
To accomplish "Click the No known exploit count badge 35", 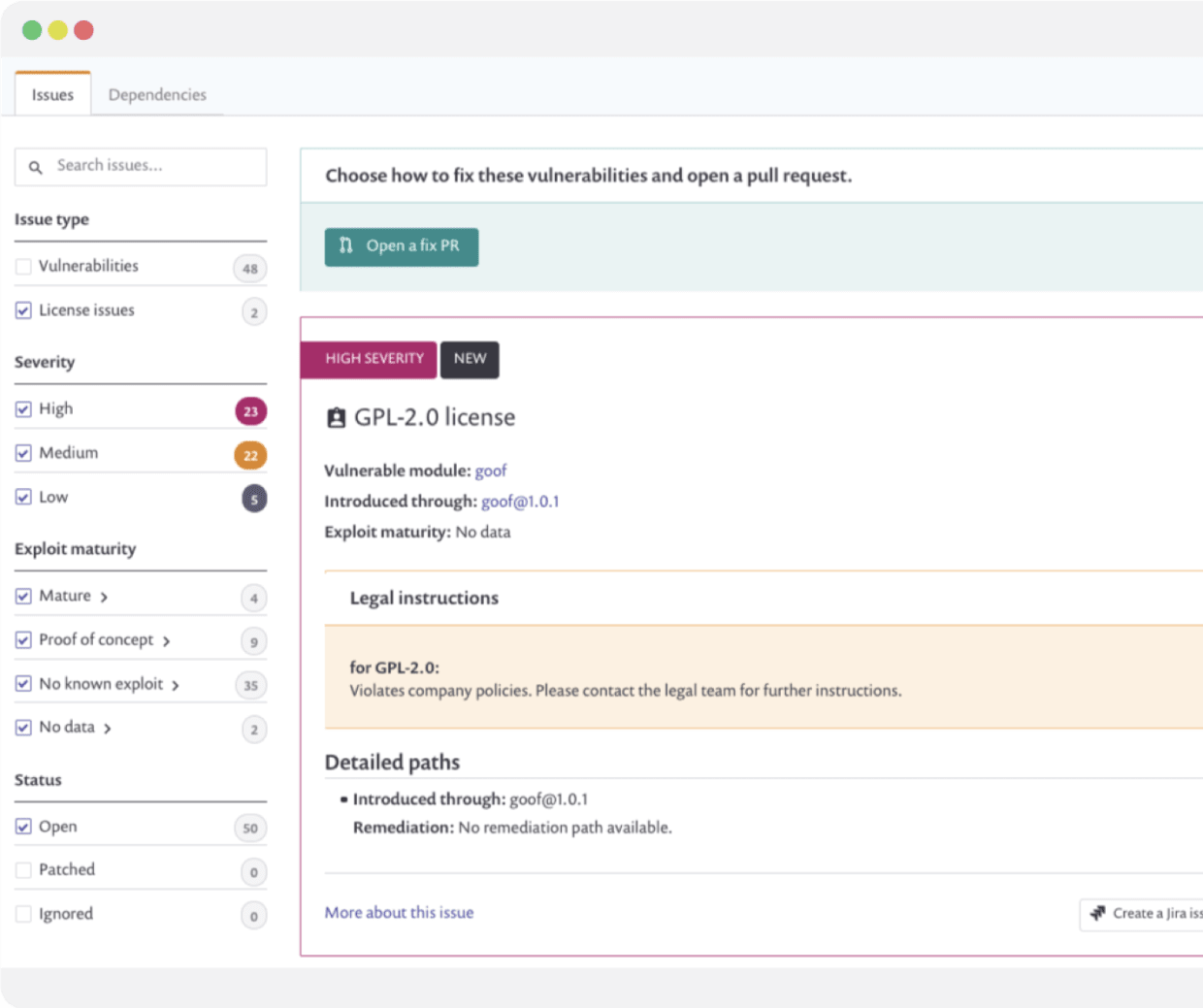I will tap(250, 686).
